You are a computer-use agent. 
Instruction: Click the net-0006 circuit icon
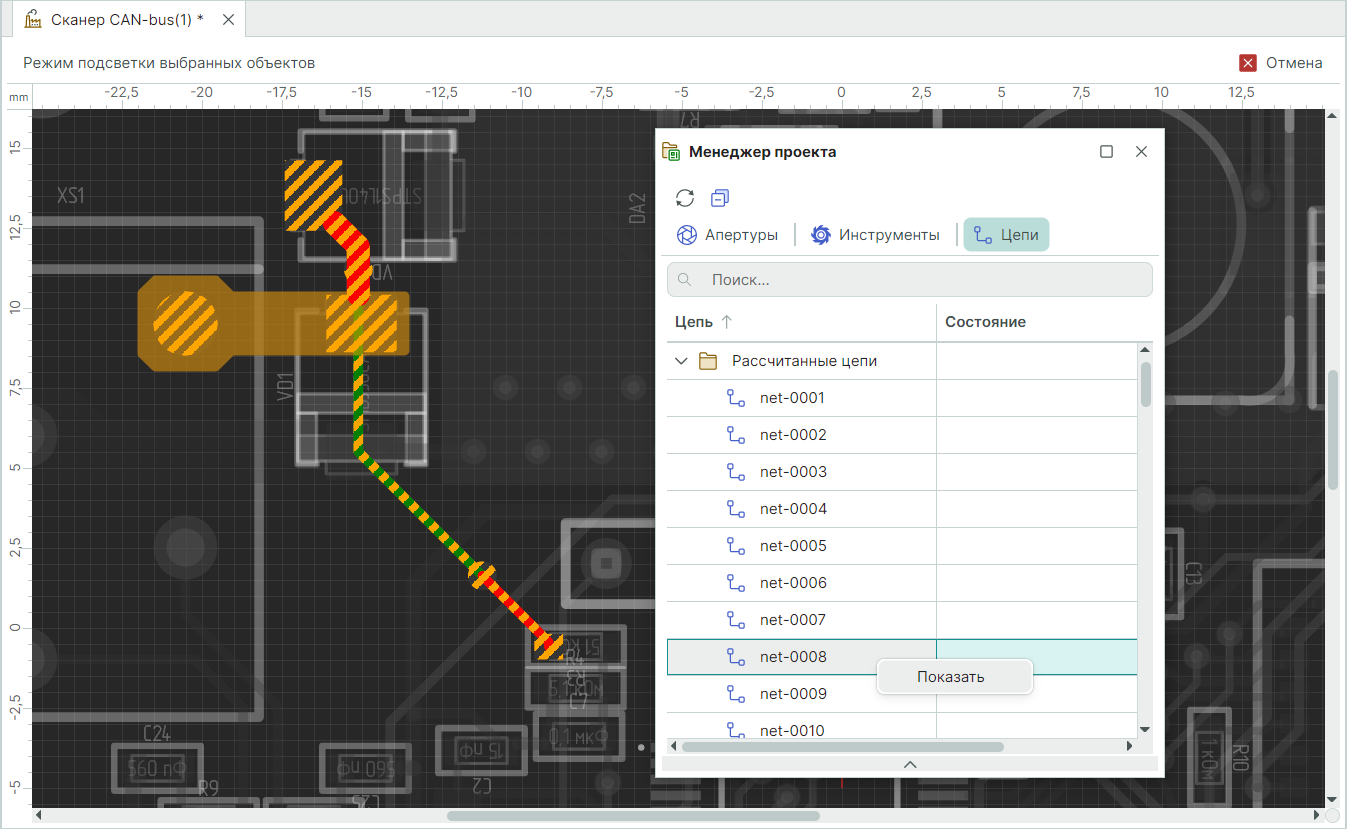pyautogui.click(x=736, y=583)
